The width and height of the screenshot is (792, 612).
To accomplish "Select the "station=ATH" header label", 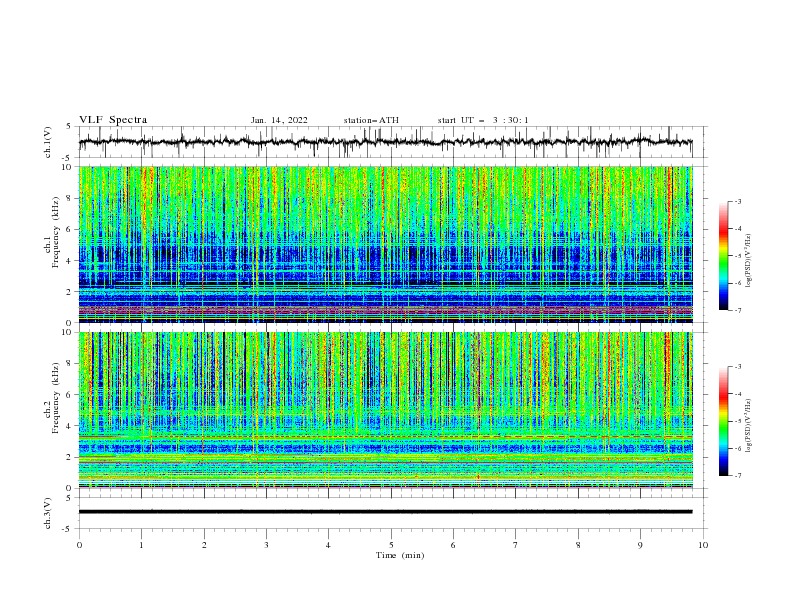I will 371,120.
